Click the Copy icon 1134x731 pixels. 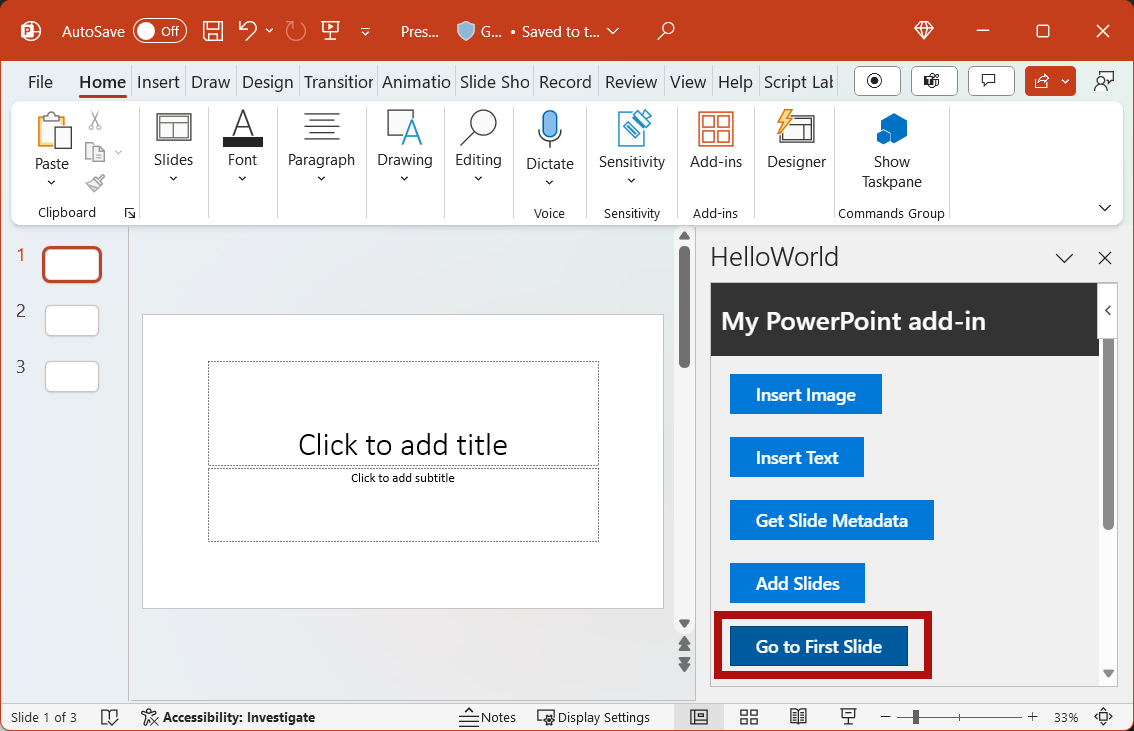(95, 152)
